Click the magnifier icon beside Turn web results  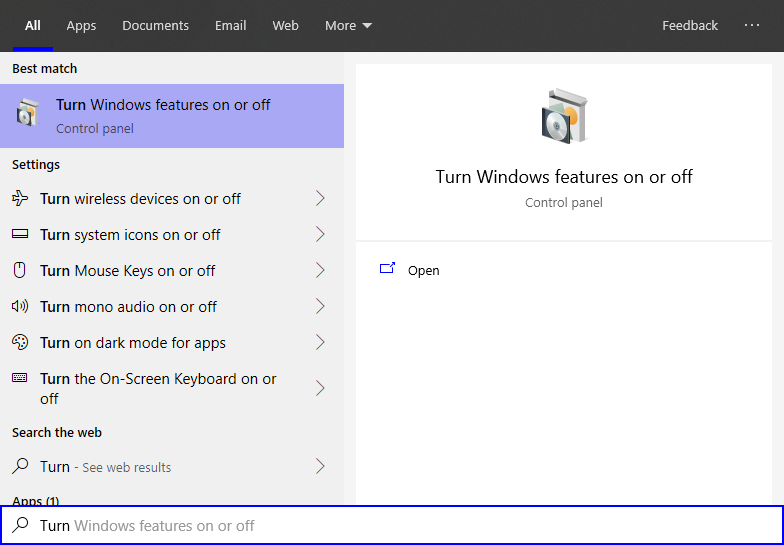point(20,466)
